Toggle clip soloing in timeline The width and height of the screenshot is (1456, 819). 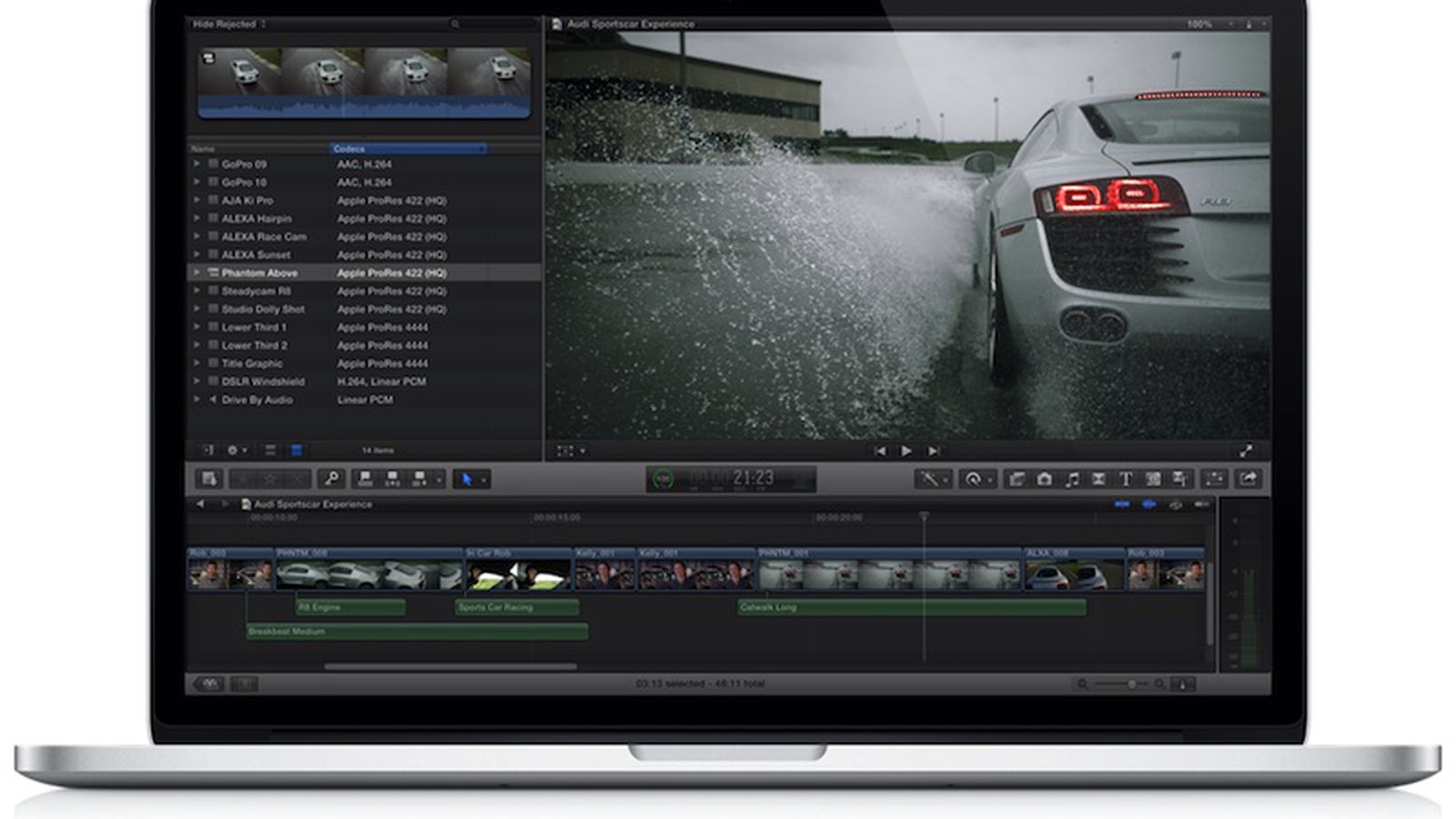coord(1176,504)
